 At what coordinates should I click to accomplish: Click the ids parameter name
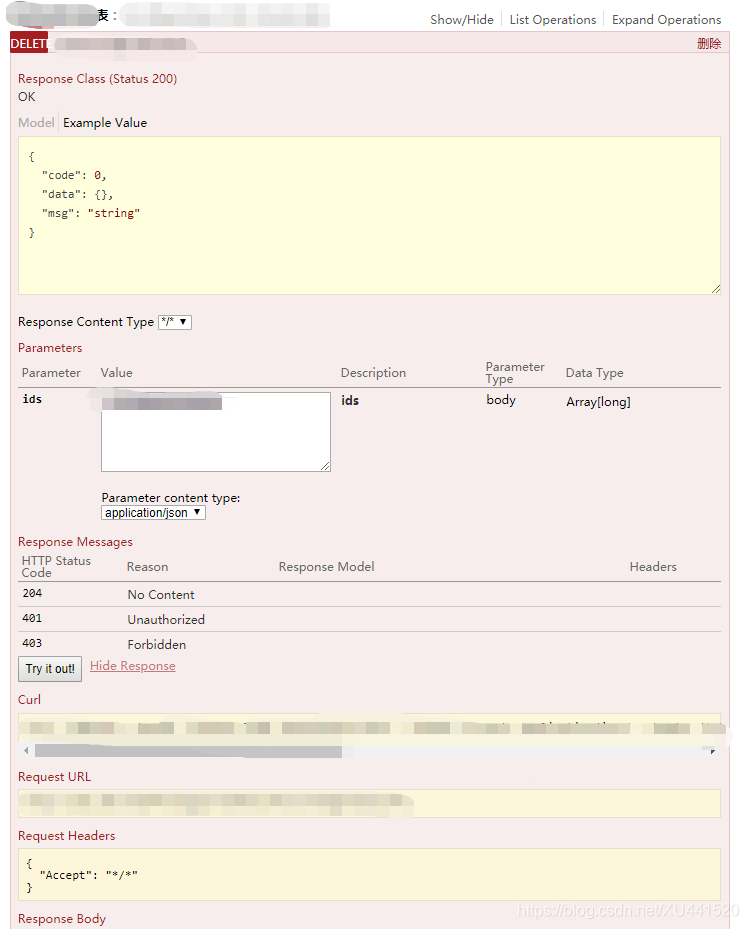(x=32, y=399)
